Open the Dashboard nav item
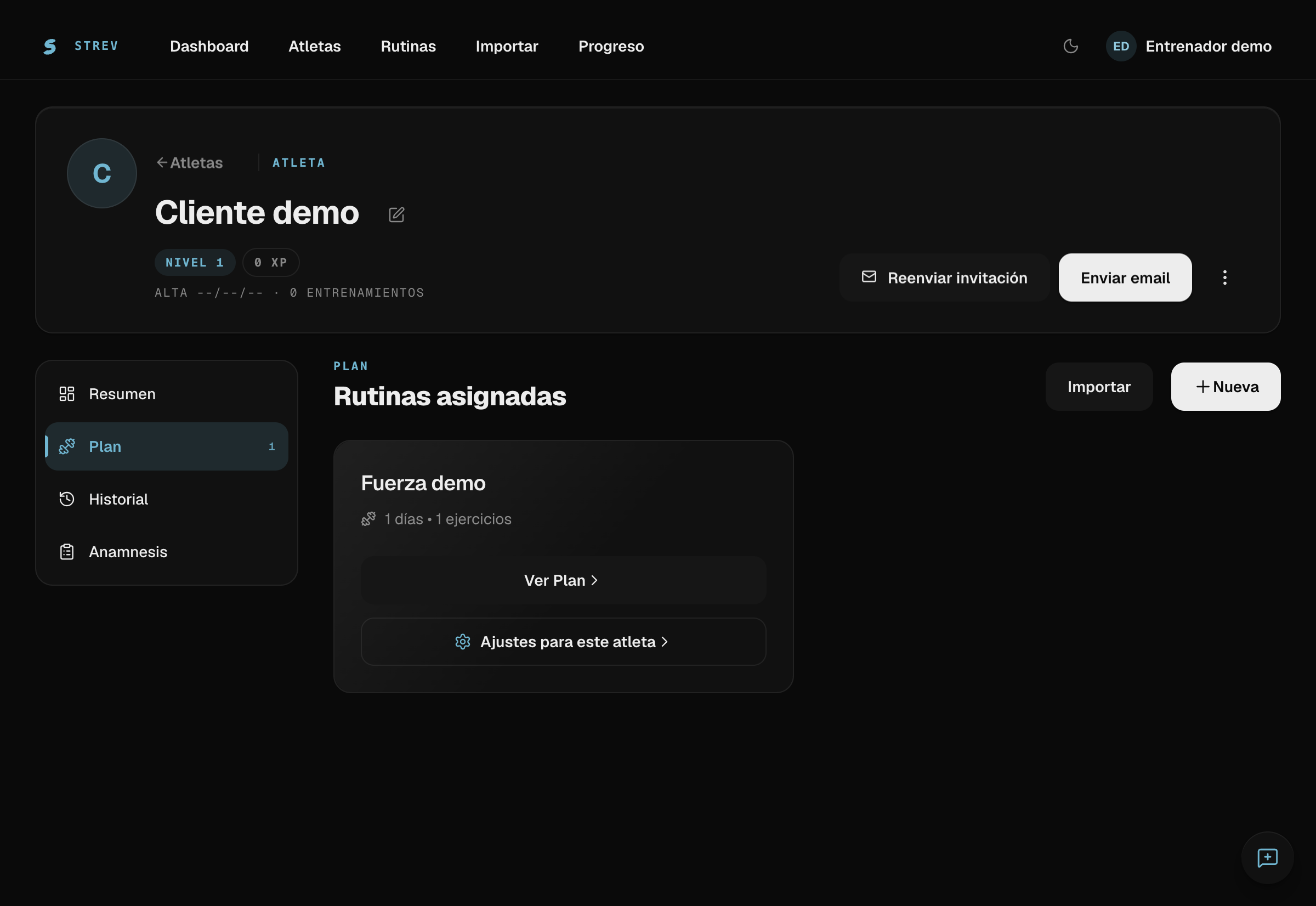 tap(209, 46)
